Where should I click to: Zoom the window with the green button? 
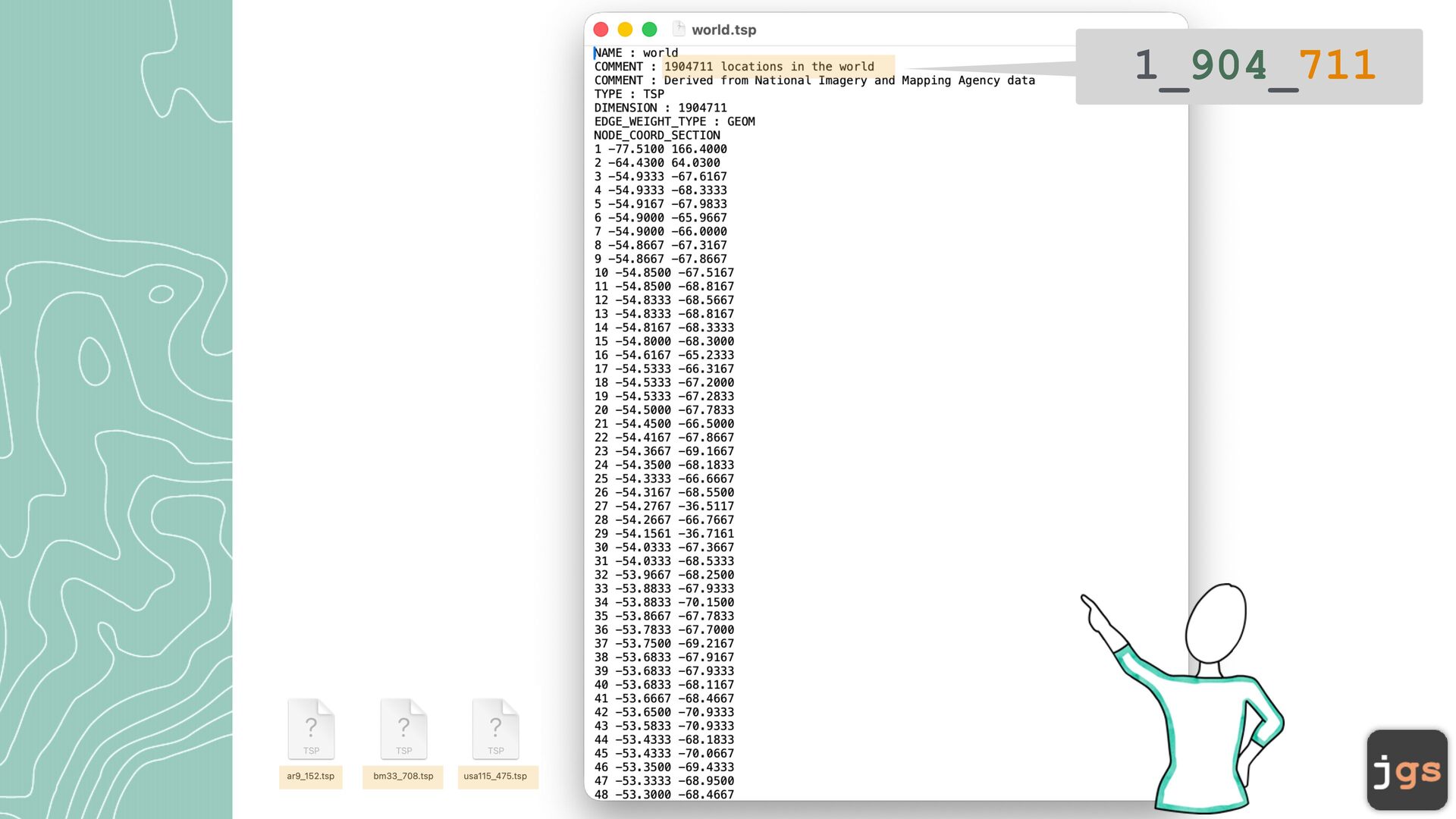(649, 30)
